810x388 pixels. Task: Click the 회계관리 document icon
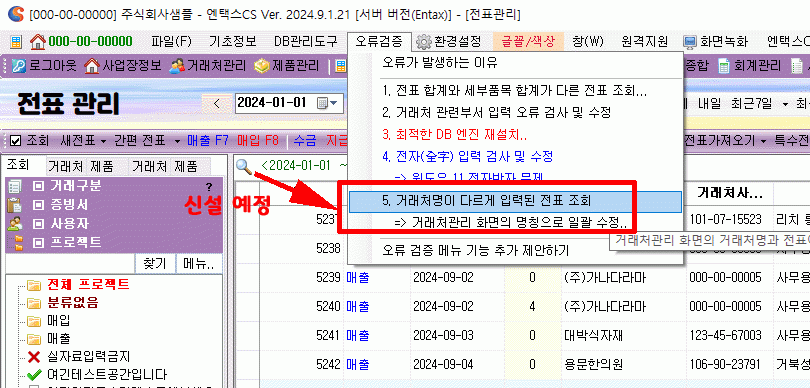point(724,66)
